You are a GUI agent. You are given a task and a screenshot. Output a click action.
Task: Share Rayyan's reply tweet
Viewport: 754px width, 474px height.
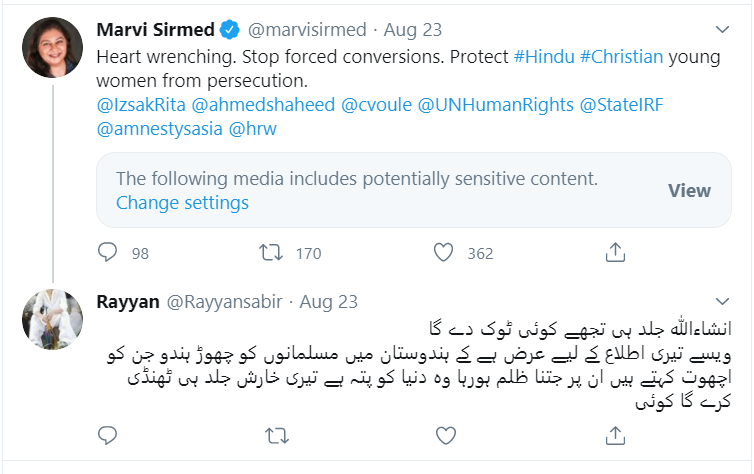[615, 436]
